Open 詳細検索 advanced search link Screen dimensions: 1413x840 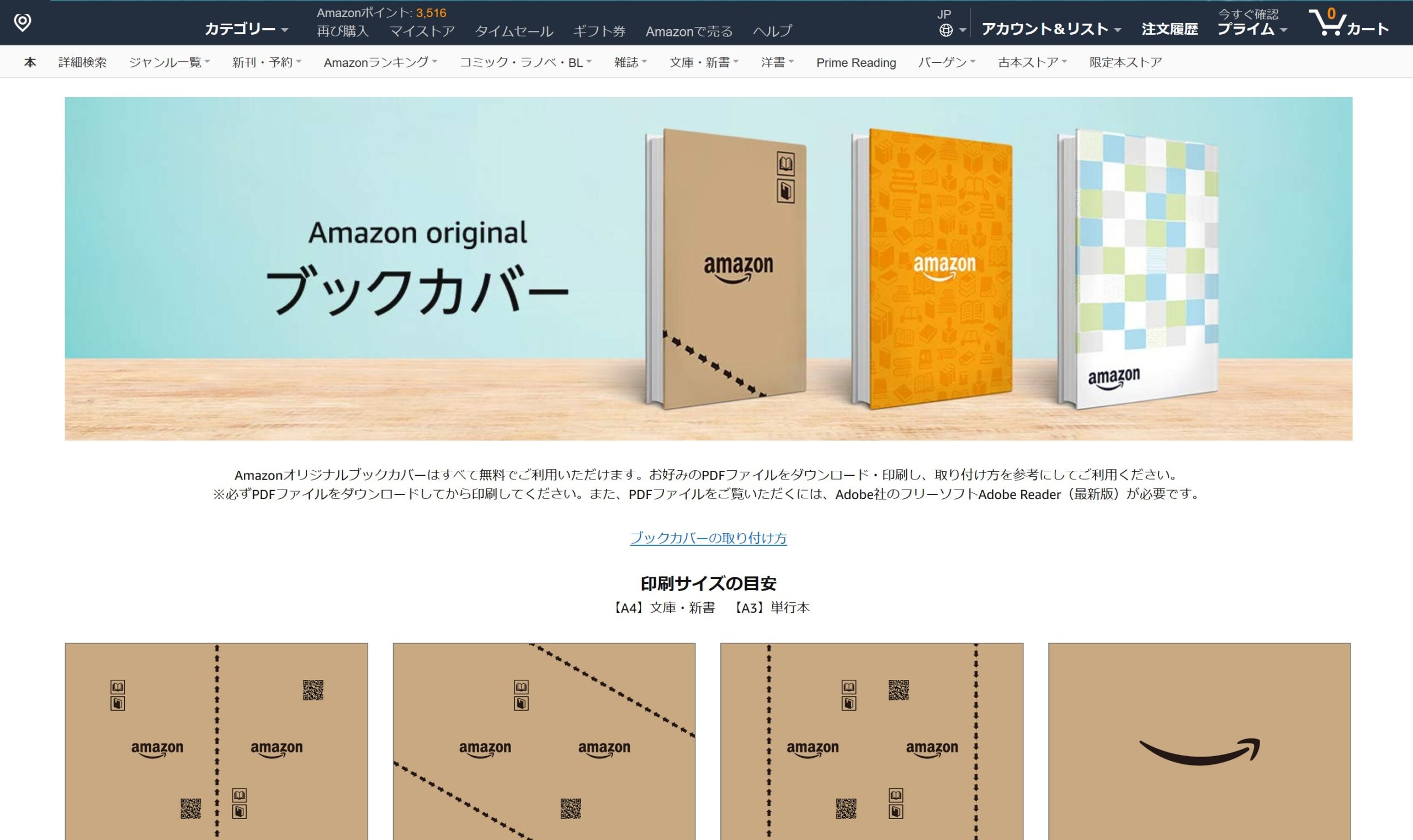point(83,62)
